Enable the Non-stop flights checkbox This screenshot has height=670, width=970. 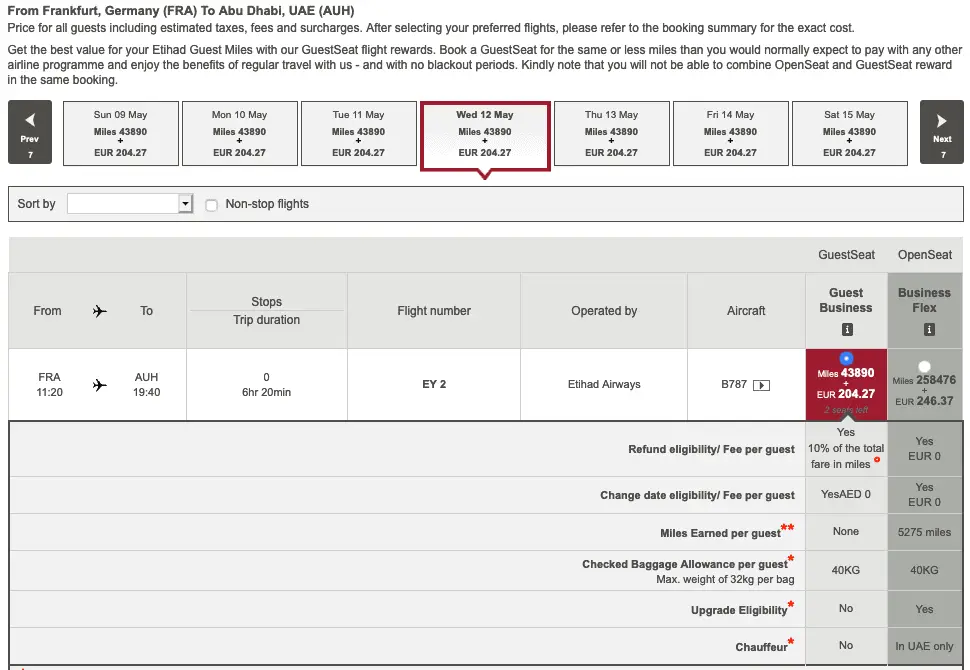211,204
